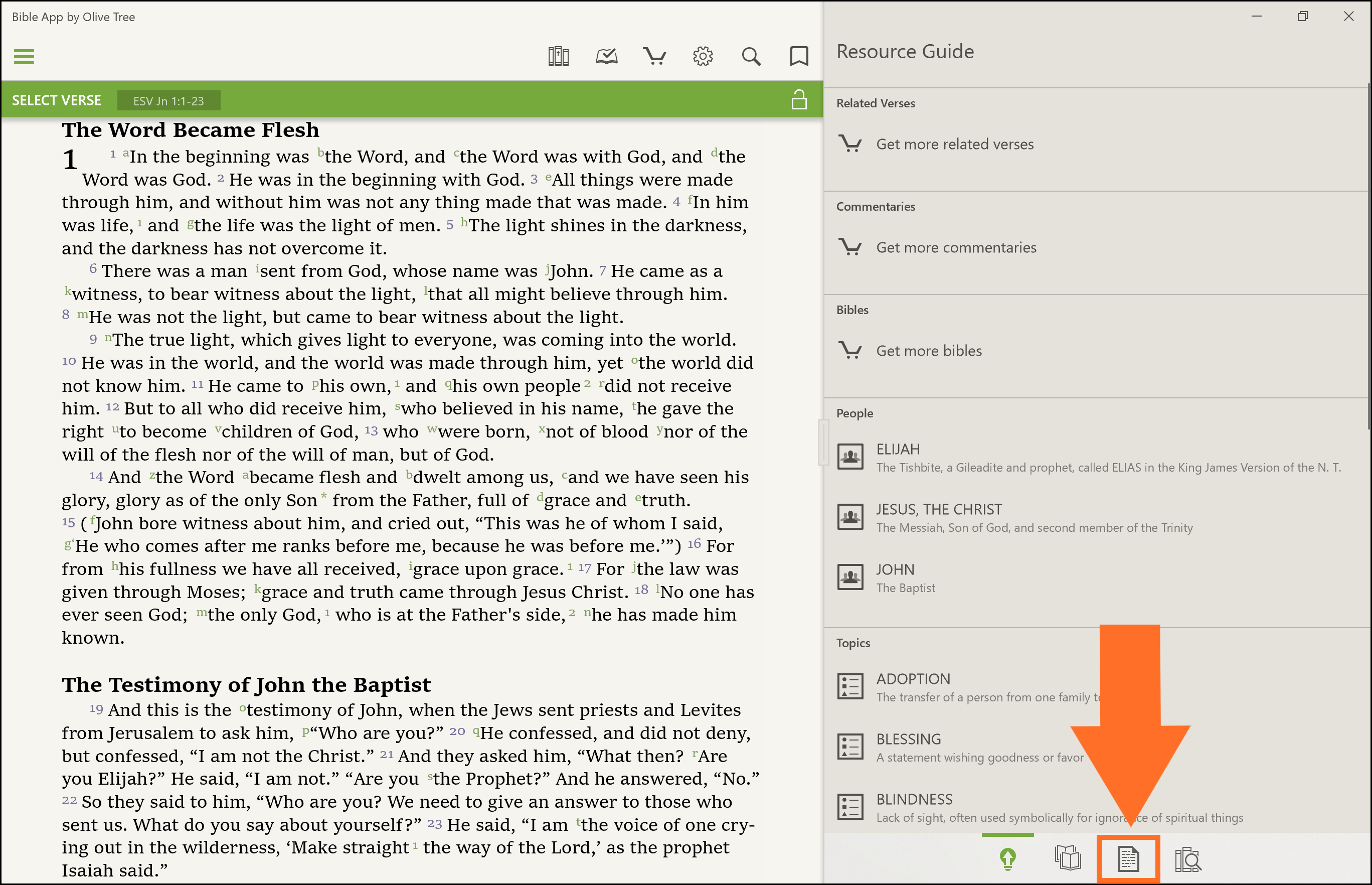1372x885 pixels.
Task: Open the bookmark ribbon icon
Action: click(x=798, y=56)
